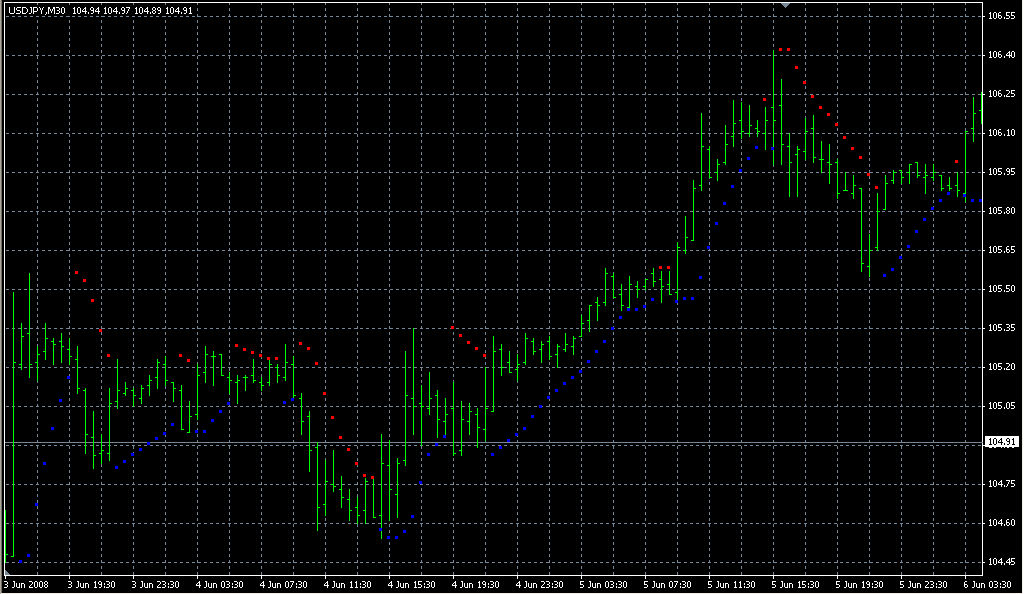Select the 4 Jun 19:30 time label
This screenshot has width=1024, height=594.
click(x=477, y=584)
